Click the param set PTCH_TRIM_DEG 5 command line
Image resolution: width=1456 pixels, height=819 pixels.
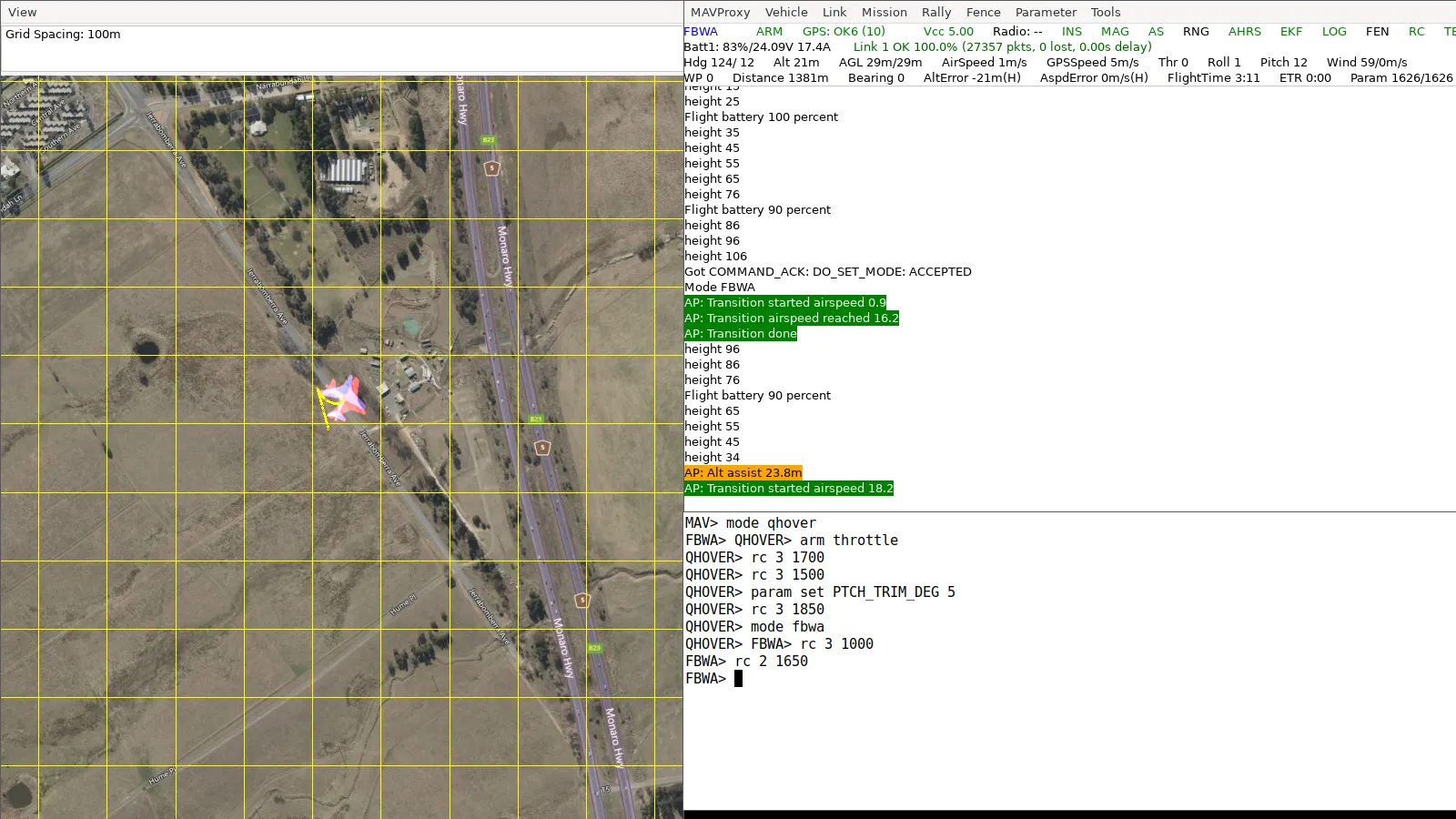point(820,592)
